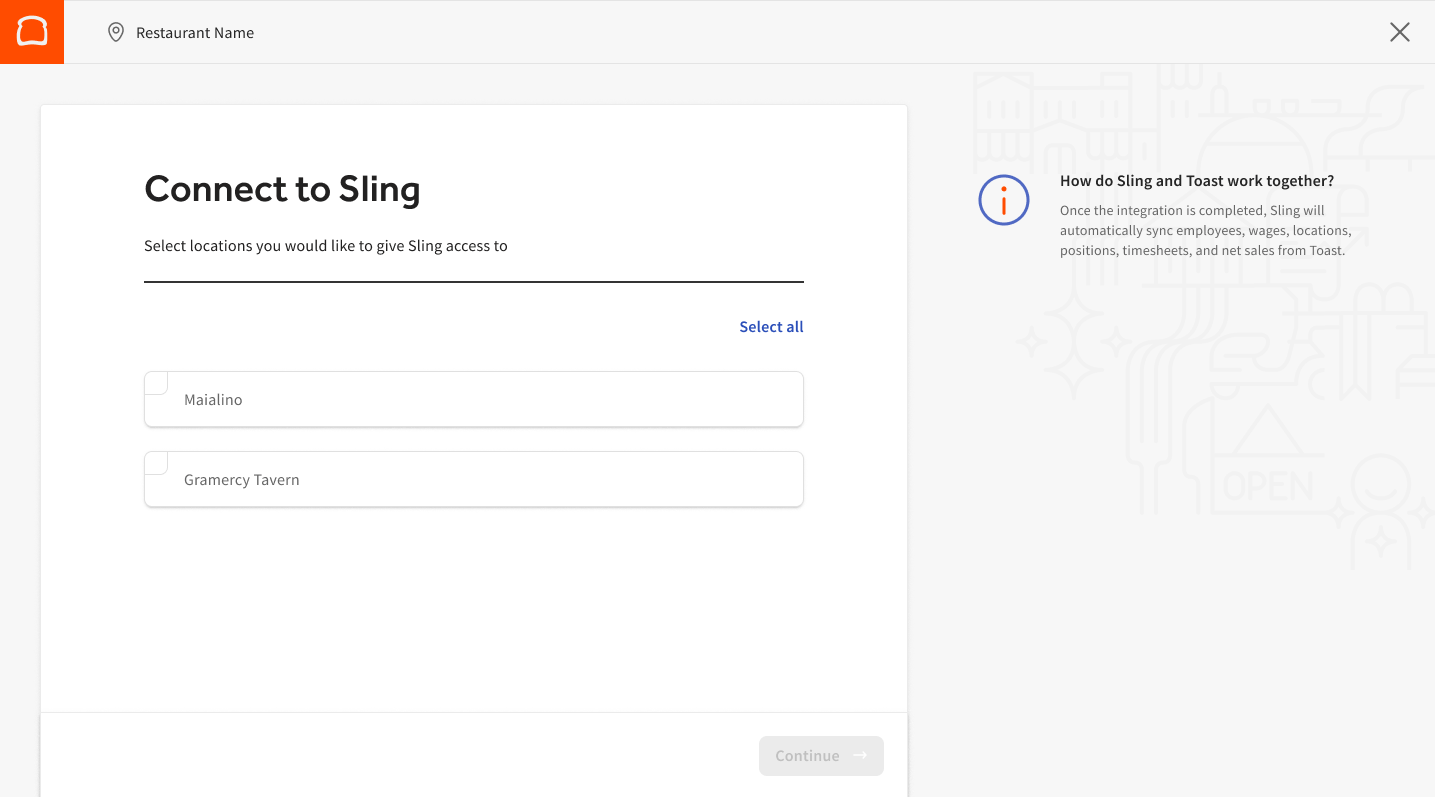1435x797 pixels.
Task: Check the Maialino checkbox
Action: point(157,383)
